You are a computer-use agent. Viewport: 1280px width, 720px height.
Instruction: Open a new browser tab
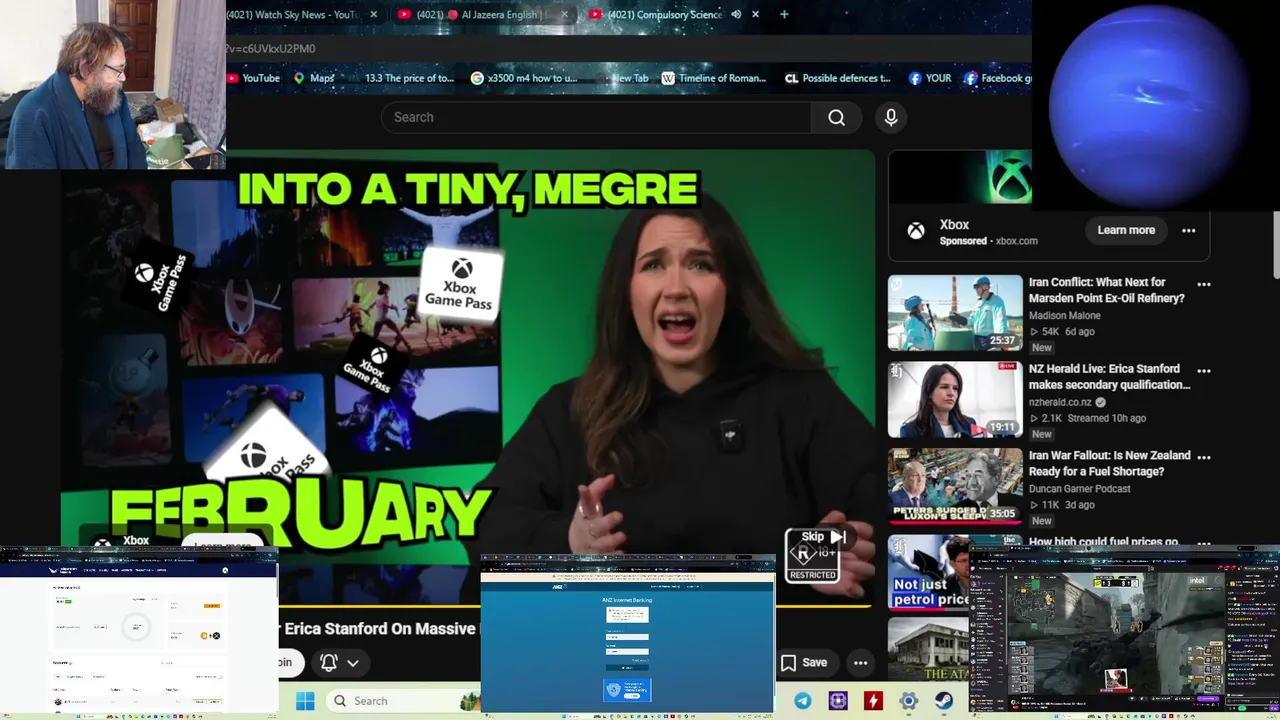784,14
